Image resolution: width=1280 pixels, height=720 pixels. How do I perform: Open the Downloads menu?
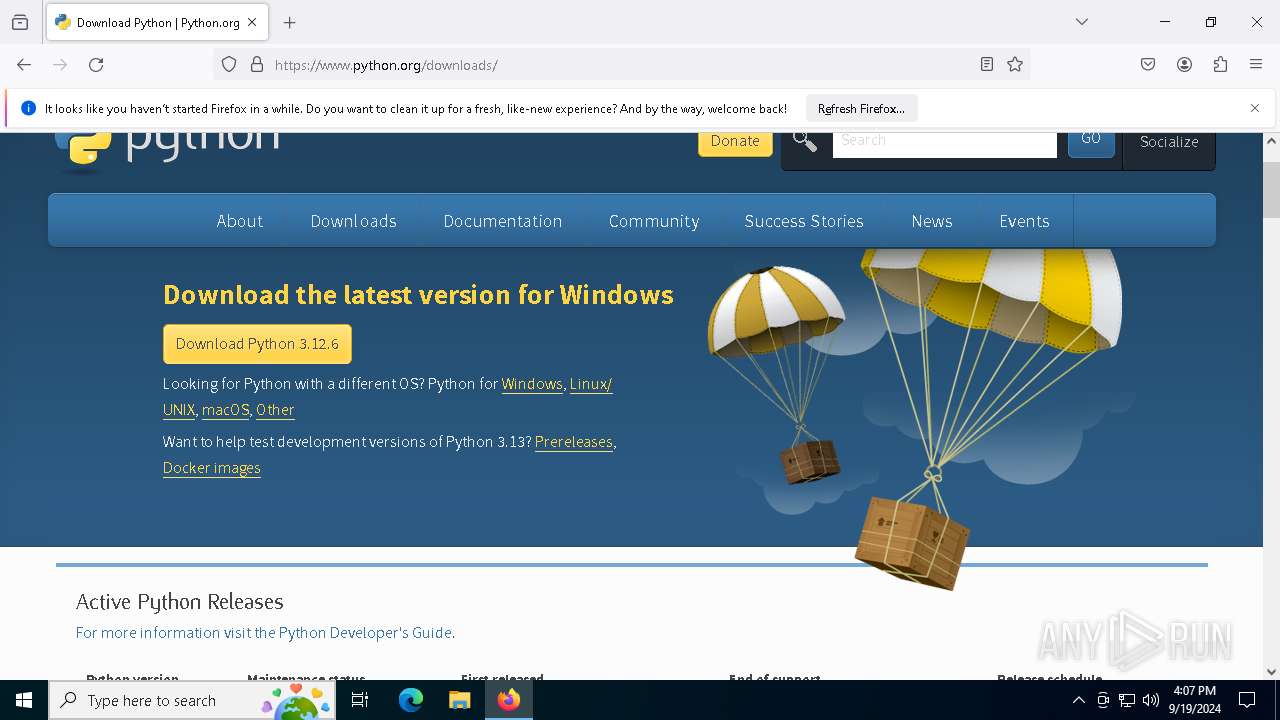click(354, 221)
